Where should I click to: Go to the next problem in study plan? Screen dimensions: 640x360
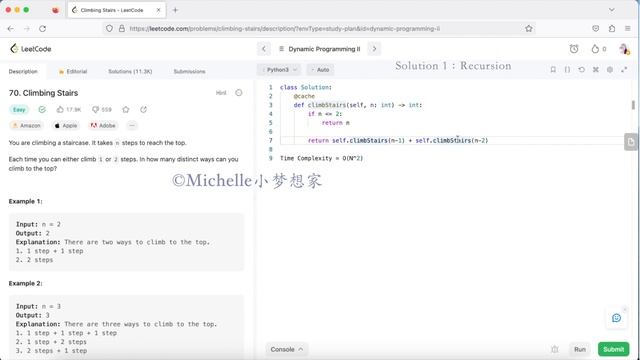(374, 49)
